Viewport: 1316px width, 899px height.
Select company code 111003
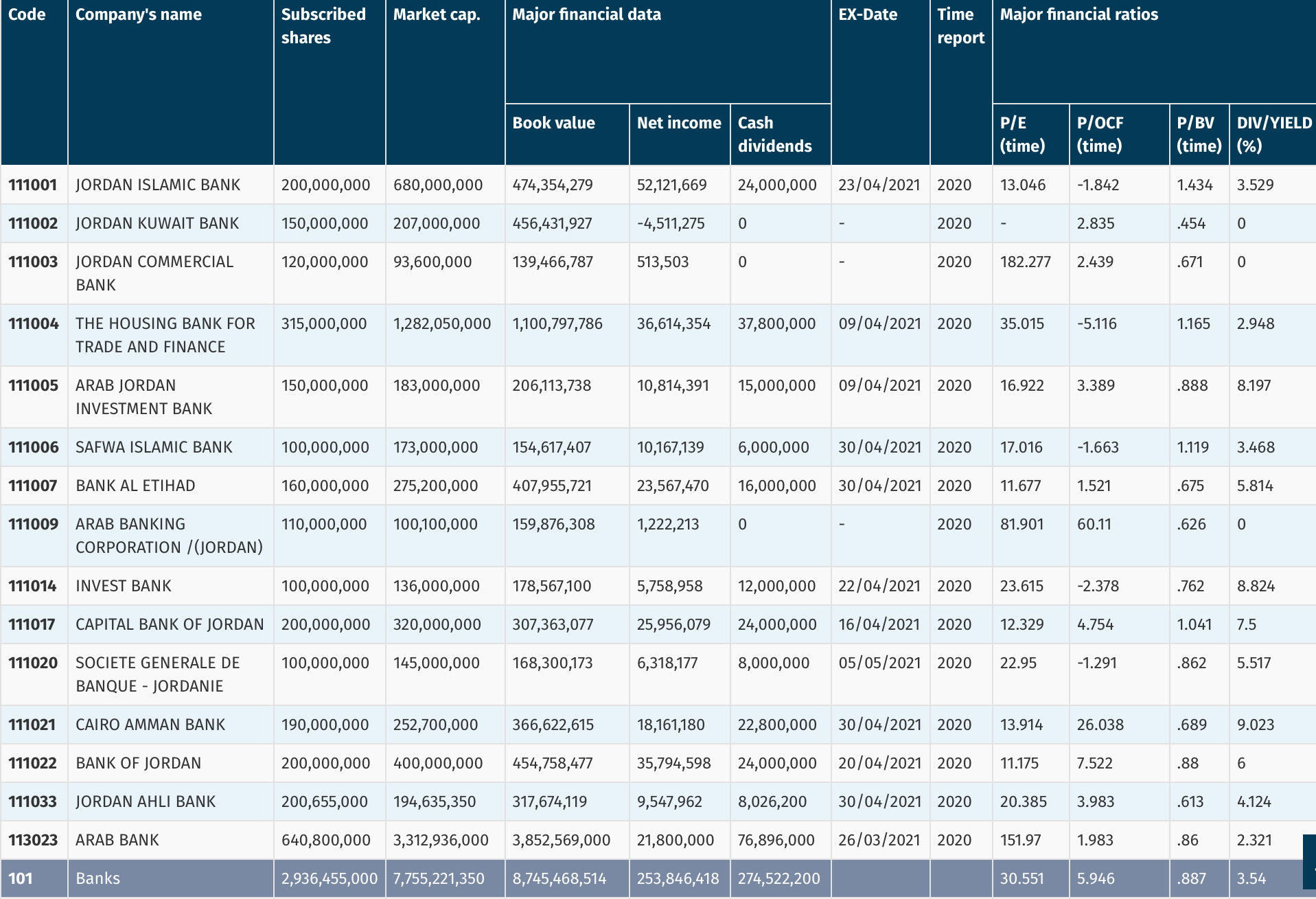point(33,262)
